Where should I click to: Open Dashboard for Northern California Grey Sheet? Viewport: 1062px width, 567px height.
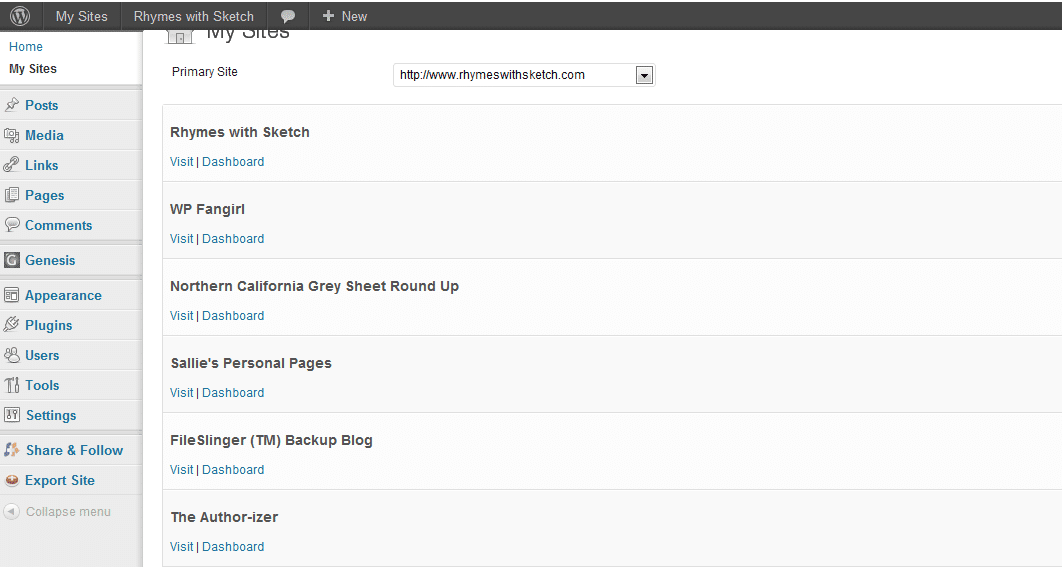[233, 316]
